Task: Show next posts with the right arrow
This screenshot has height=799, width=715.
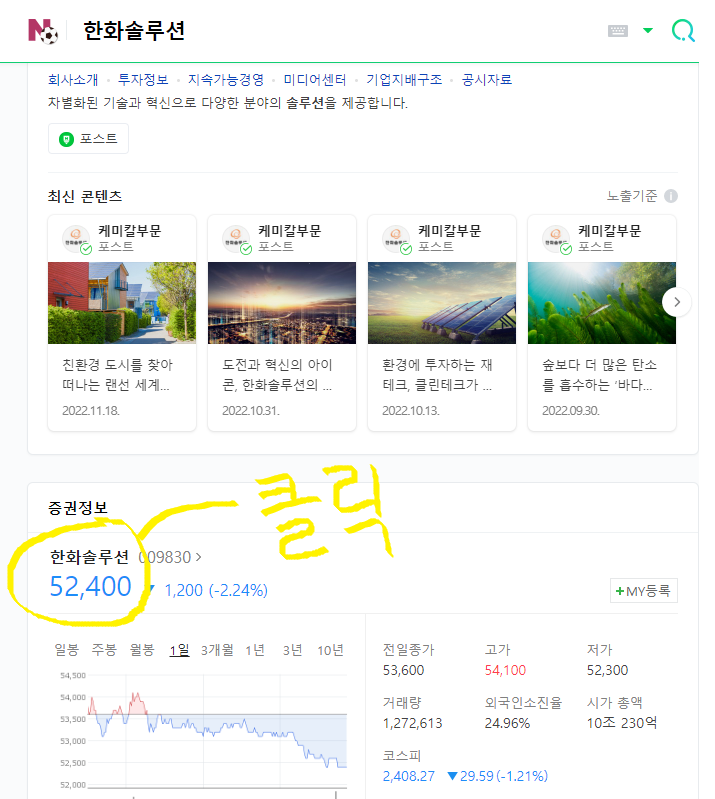Action: click(x=677, y=302)
